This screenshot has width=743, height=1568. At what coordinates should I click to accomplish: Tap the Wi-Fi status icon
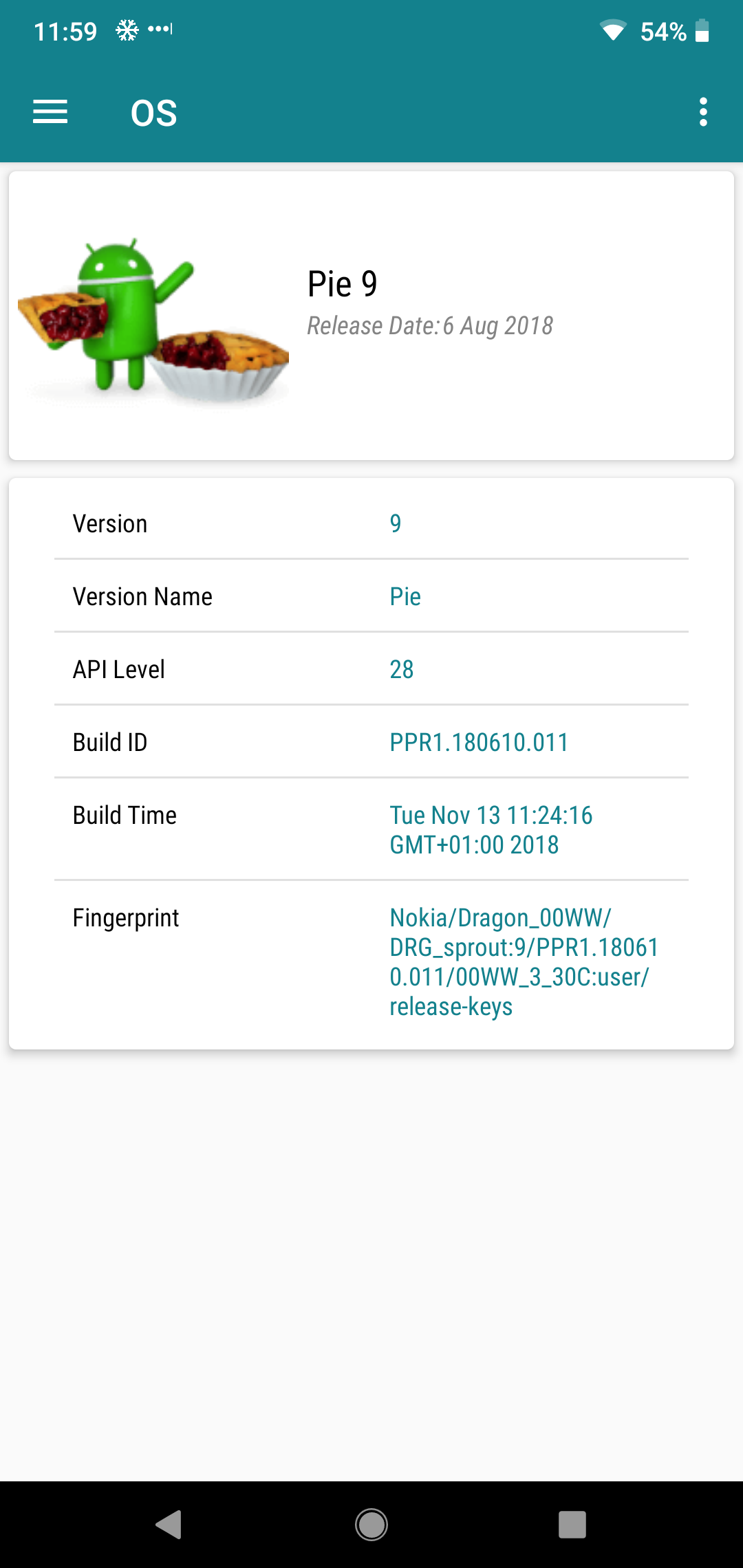point(612,31)
